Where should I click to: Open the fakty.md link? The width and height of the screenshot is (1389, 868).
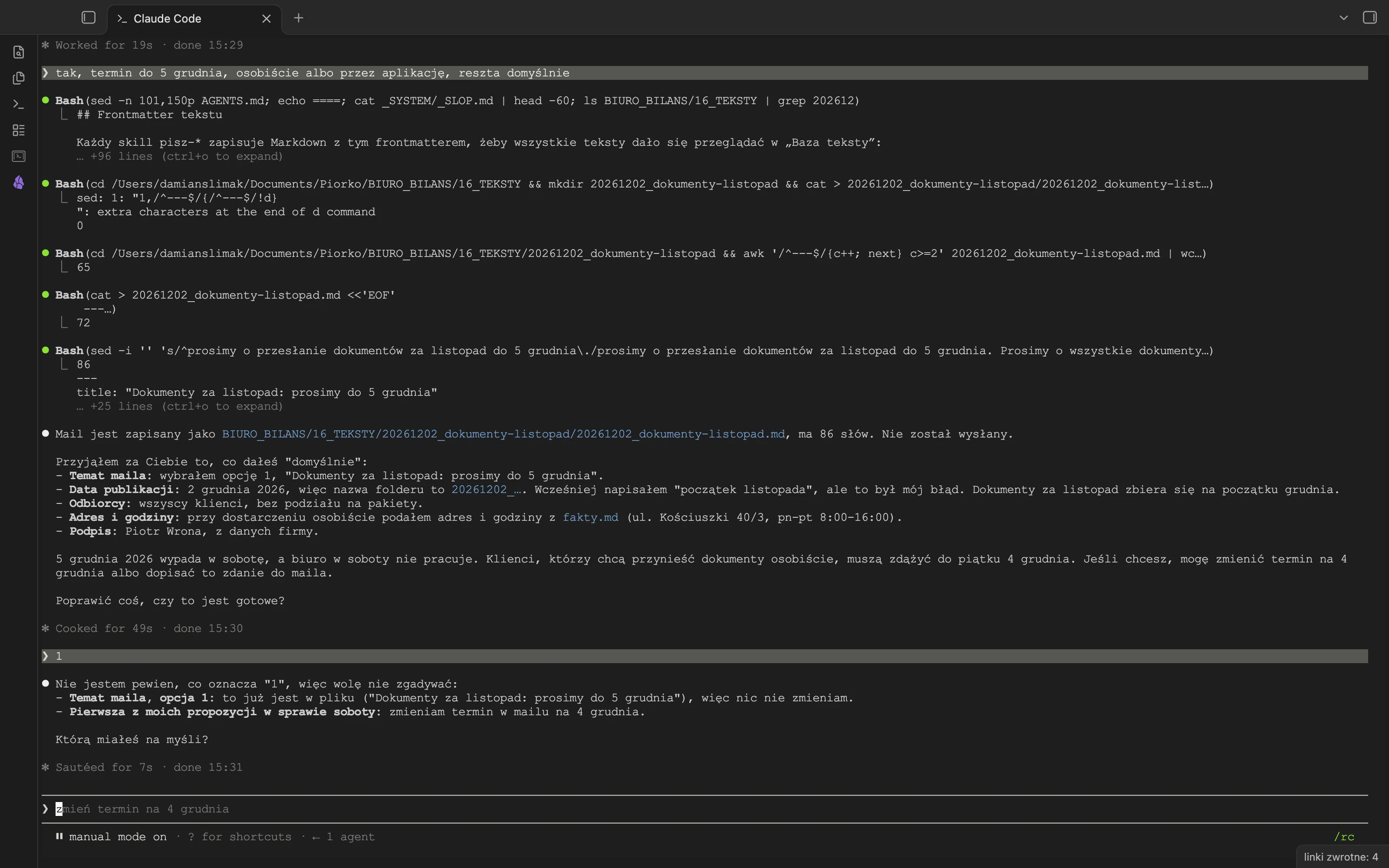[591, 517]
